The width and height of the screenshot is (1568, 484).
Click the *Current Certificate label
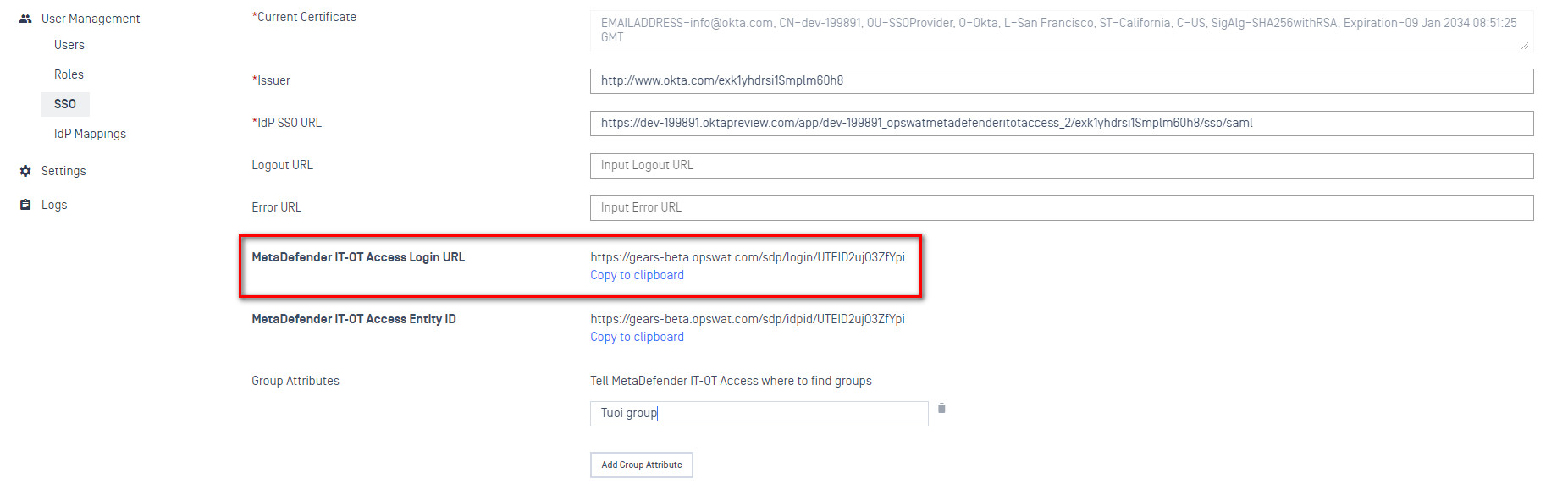pyautogui.click(x=304, y=17)
